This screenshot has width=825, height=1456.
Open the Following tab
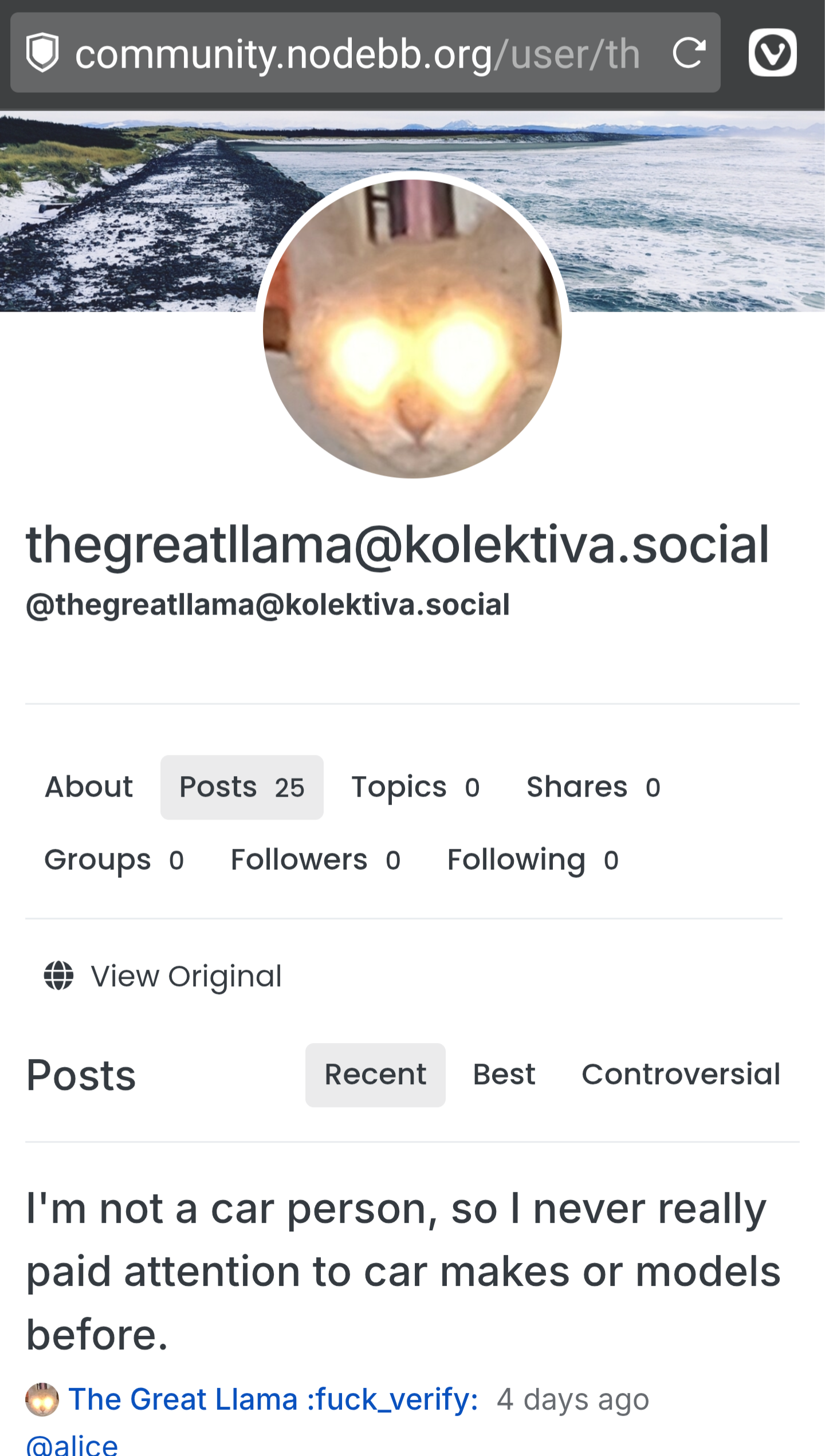[x=533, y=860]
